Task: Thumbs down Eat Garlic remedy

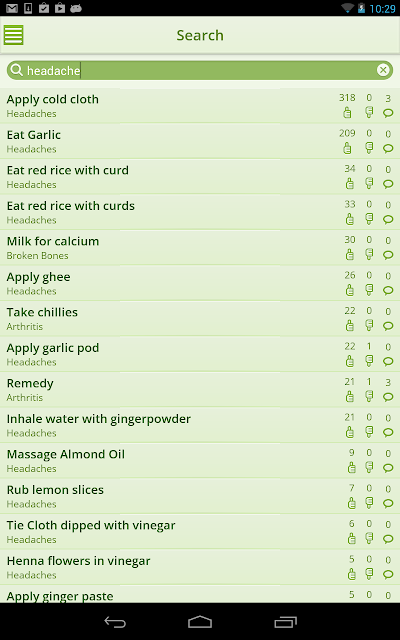Action: coord(369,148)
